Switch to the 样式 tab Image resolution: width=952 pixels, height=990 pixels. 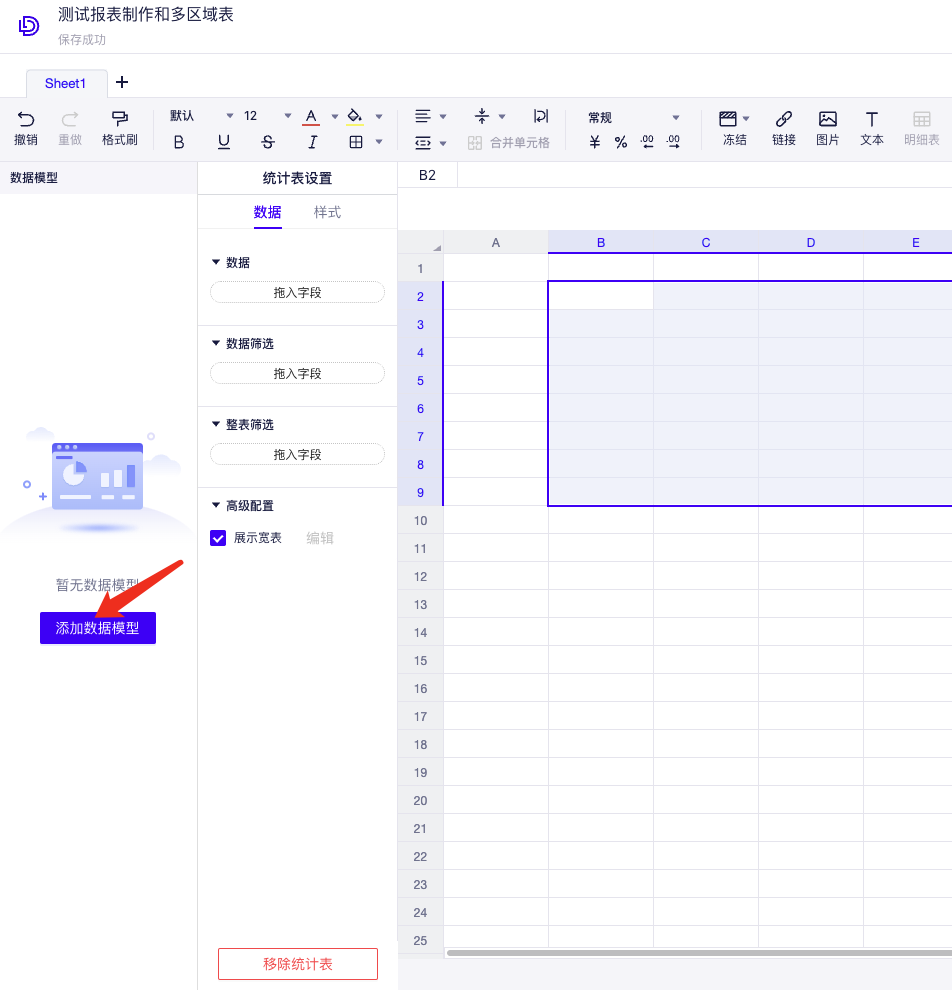327,212
